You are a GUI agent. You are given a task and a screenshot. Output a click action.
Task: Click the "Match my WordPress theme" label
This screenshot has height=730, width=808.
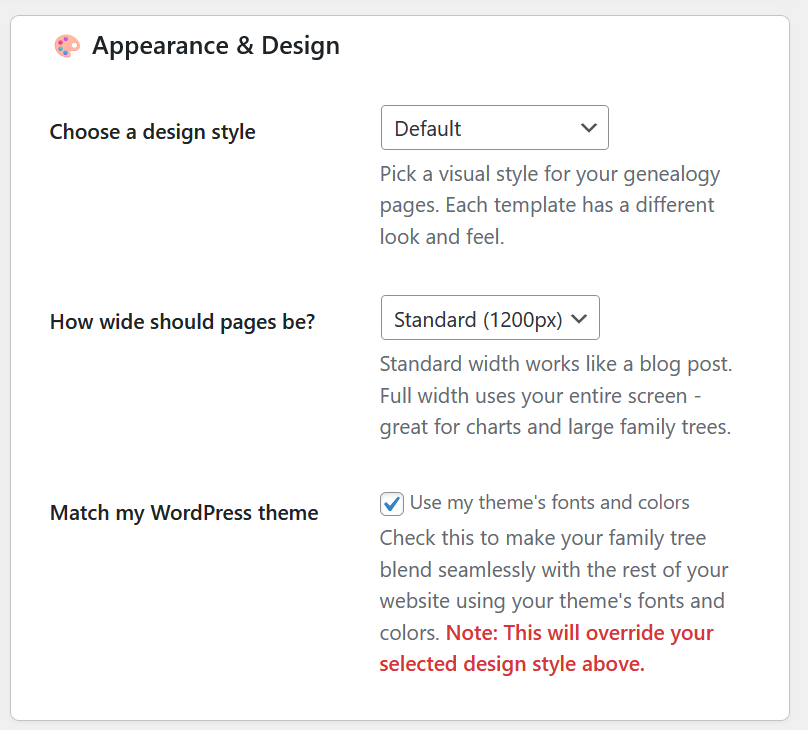(184, 513)
